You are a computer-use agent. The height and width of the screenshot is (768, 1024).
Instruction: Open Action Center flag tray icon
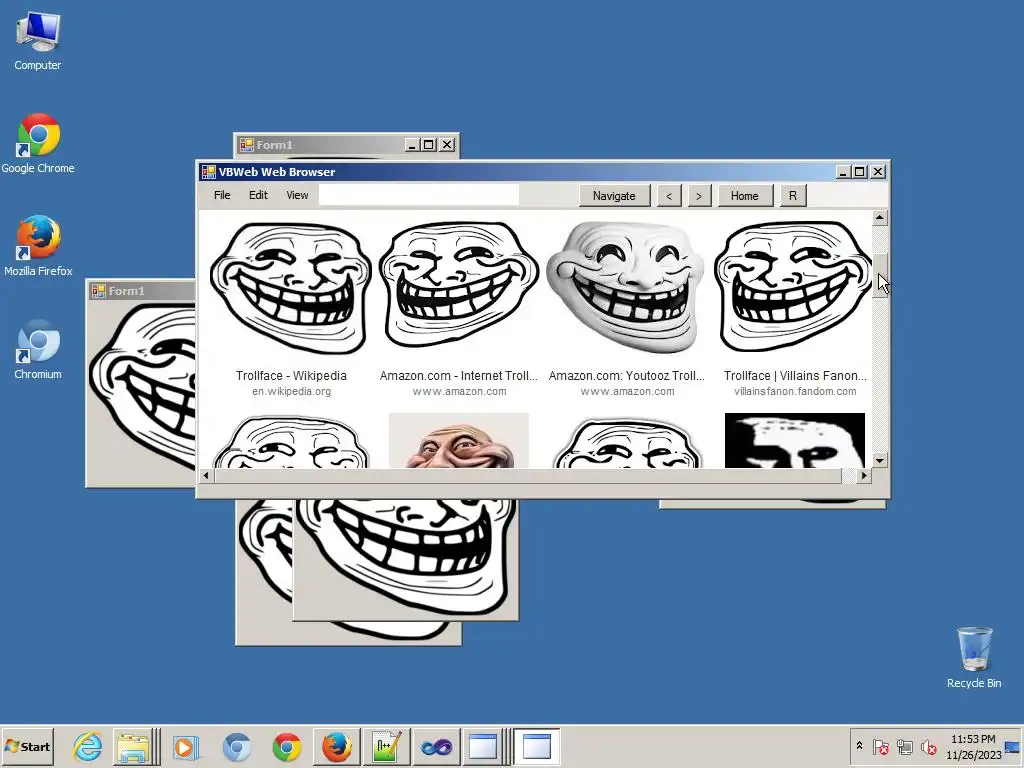880,746
